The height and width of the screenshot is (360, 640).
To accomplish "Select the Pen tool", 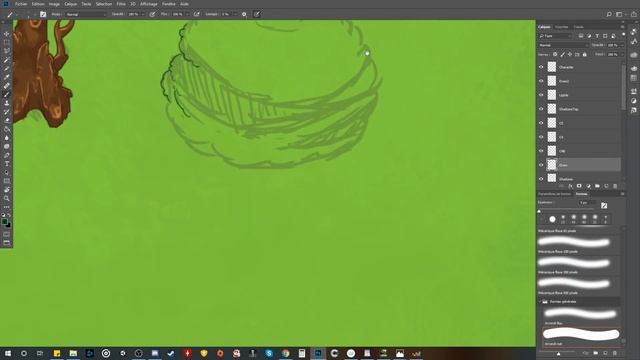I will point(7,155).
